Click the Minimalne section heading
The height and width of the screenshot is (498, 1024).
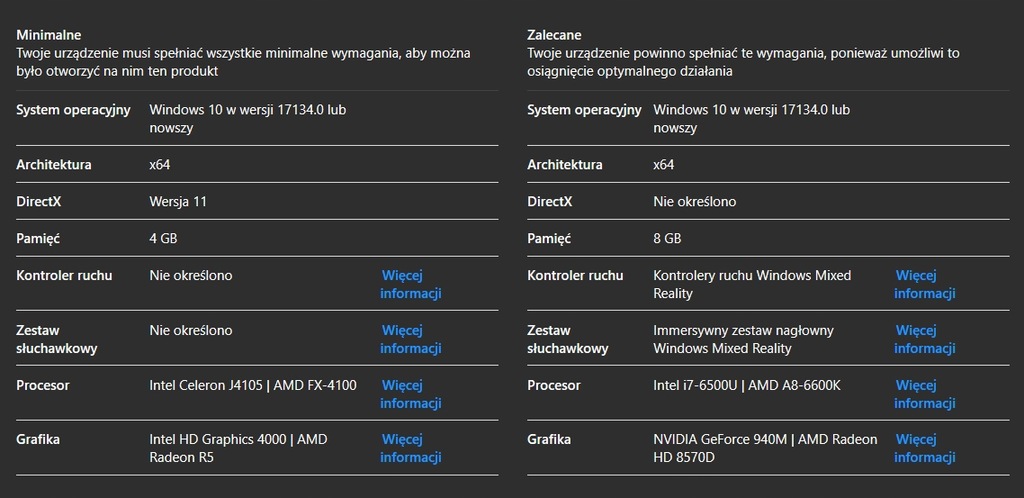(x=49, y=35)
